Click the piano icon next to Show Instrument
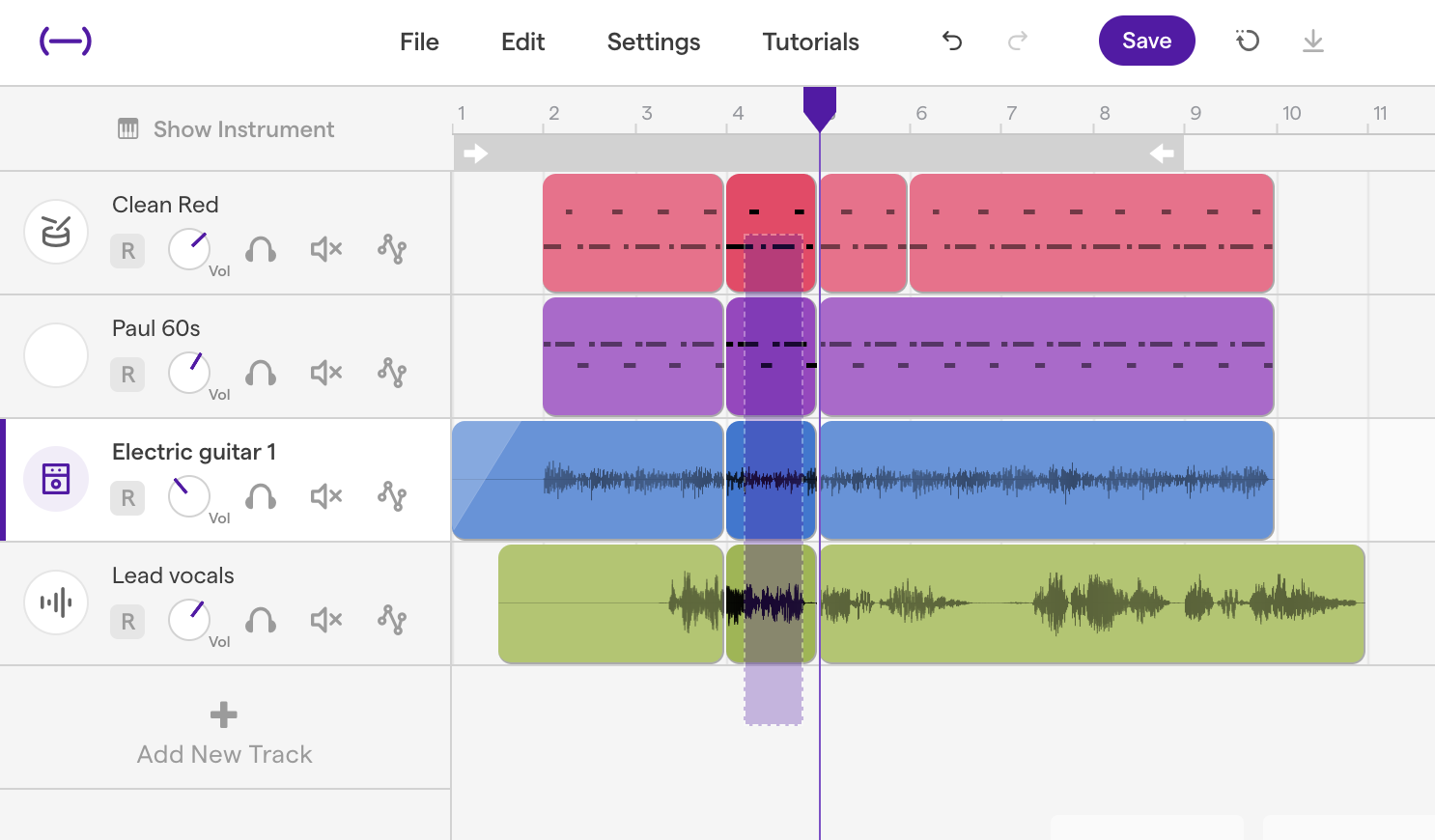This screenshot has height=840, width=1435. coord(128,128)
